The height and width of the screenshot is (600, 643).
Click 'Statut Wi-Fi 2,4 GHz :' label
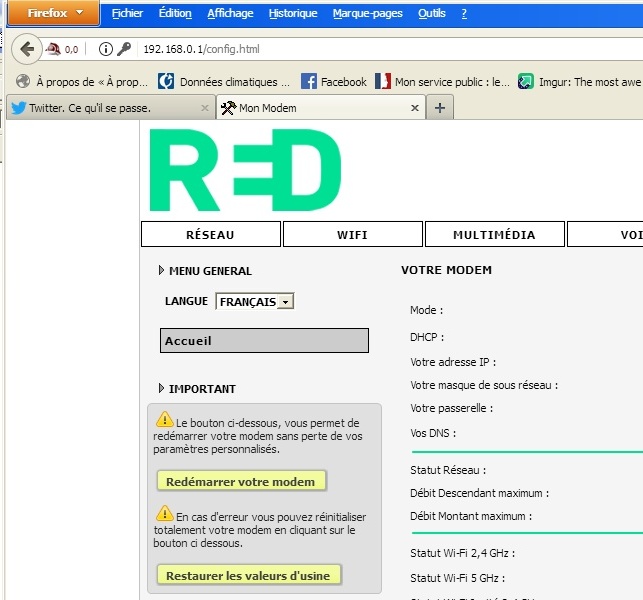(x=463, y=553)
